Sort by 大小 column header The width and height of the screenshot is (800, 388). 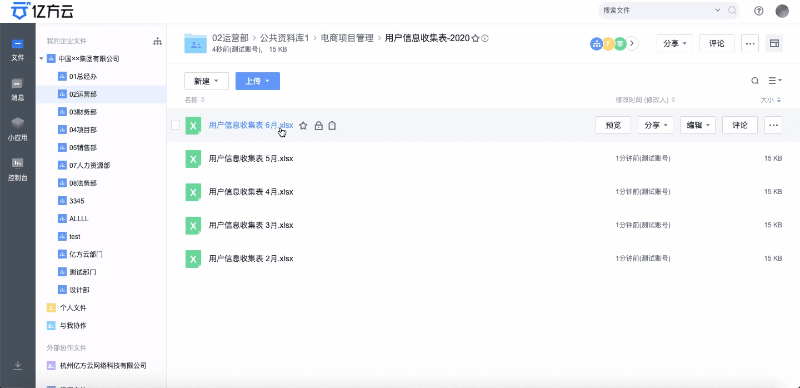(x=771, y=101)
